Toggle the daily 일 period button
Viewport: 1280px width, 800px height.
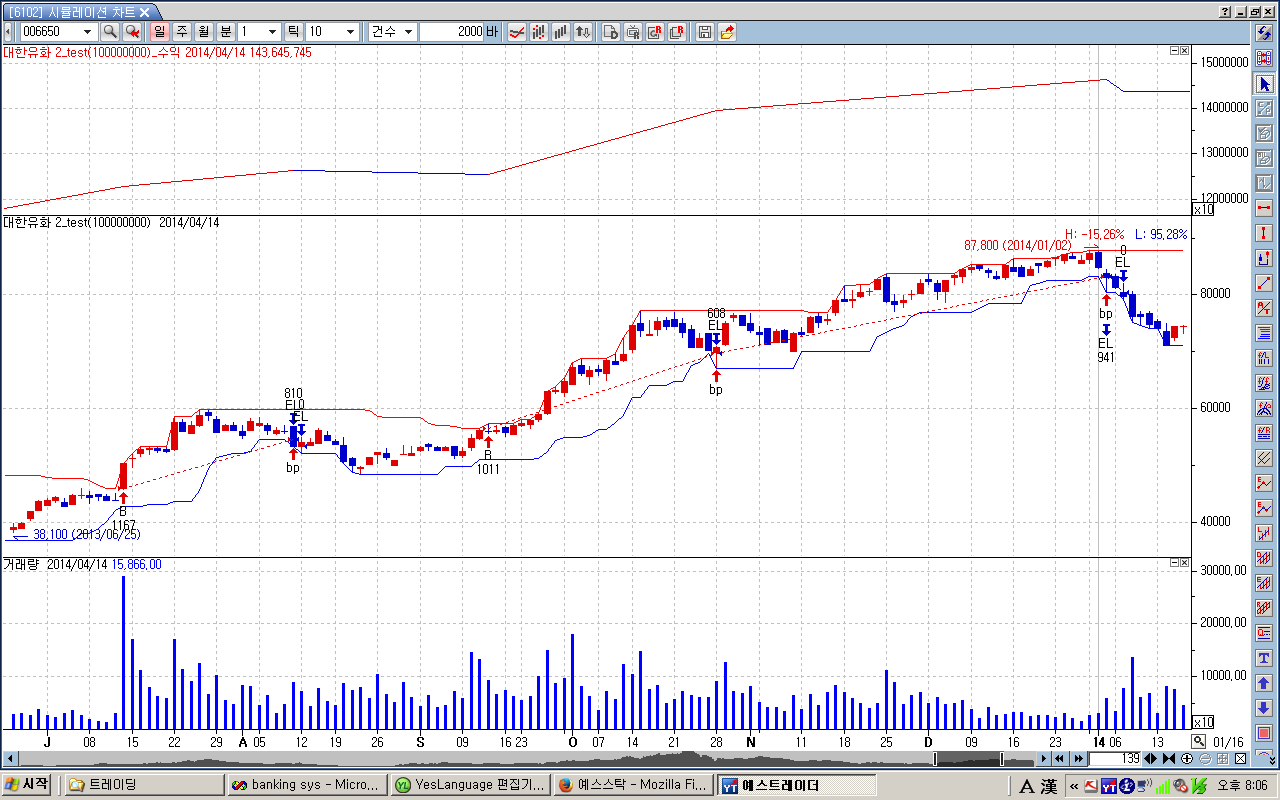point(160,32)
